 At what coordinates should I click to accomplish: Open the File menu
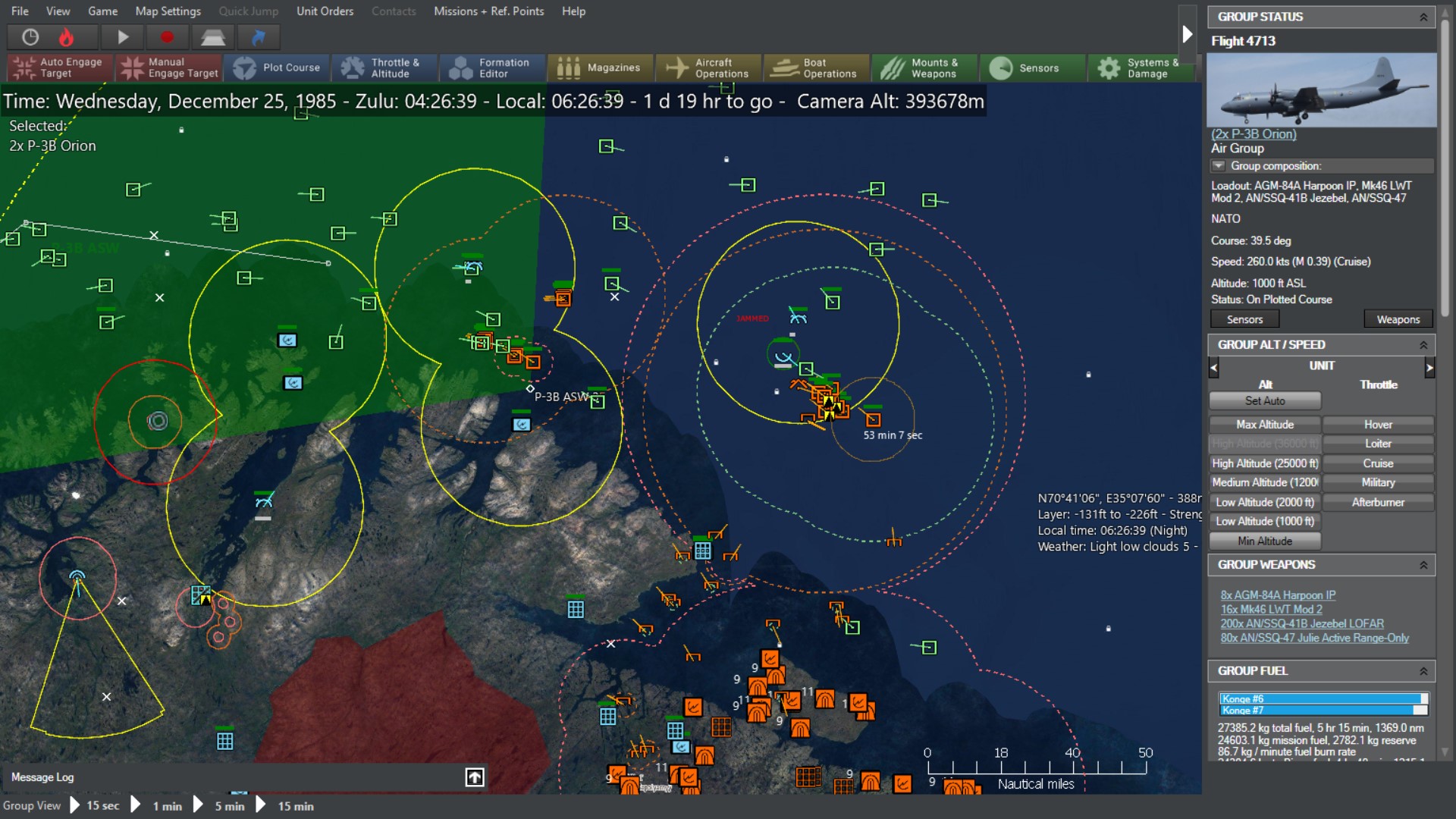tap(20, 11)
